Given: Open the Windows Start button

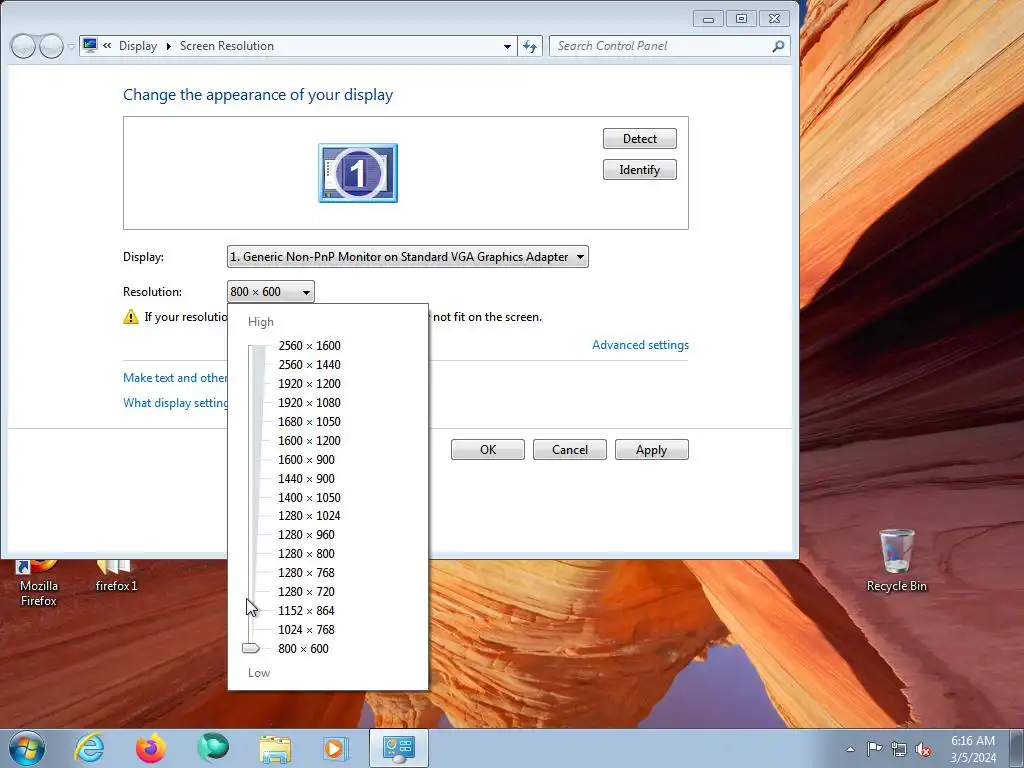Looking at the screenshot, I should coord(27,748).
